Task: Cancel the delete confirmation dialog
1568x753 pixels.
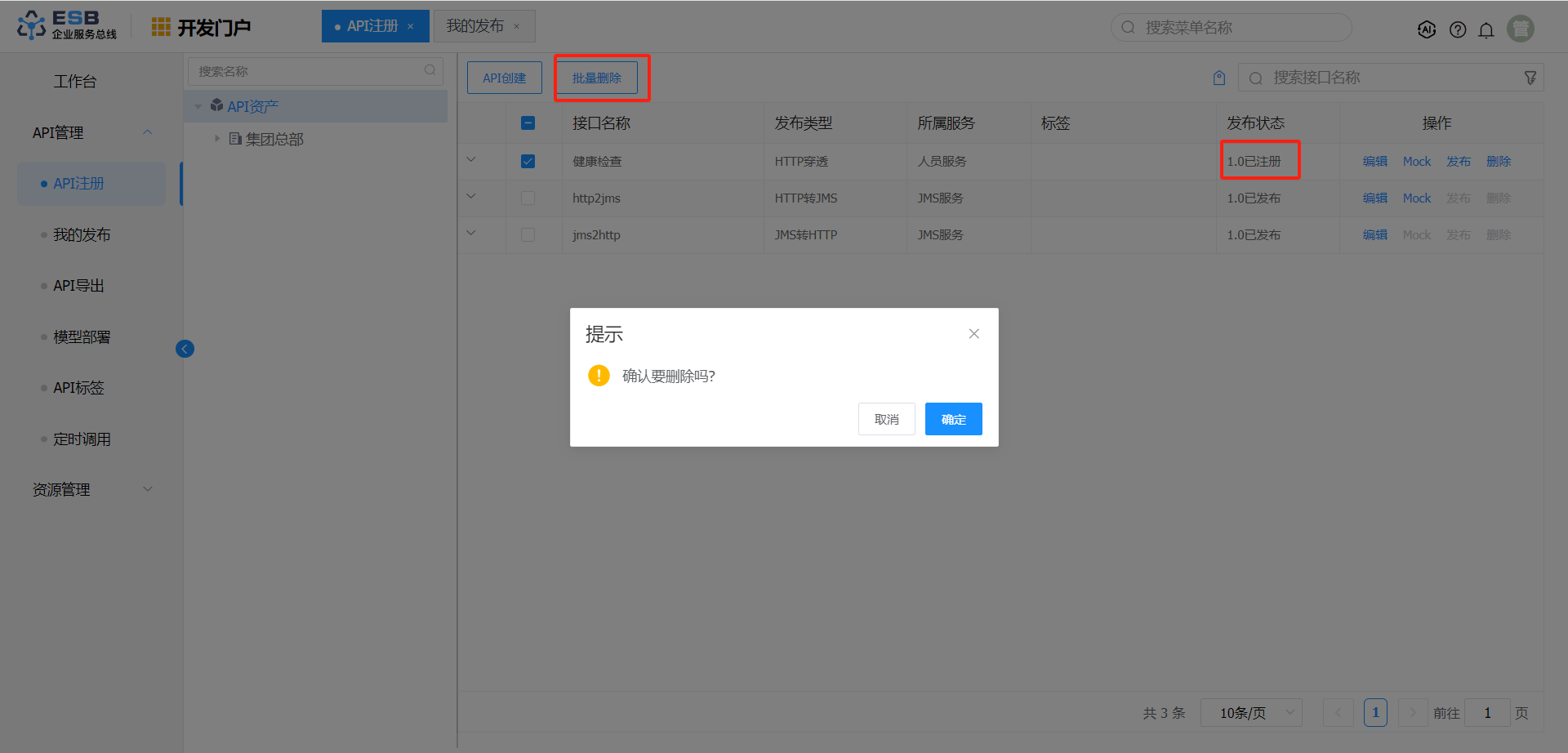Action: (887, 419)
